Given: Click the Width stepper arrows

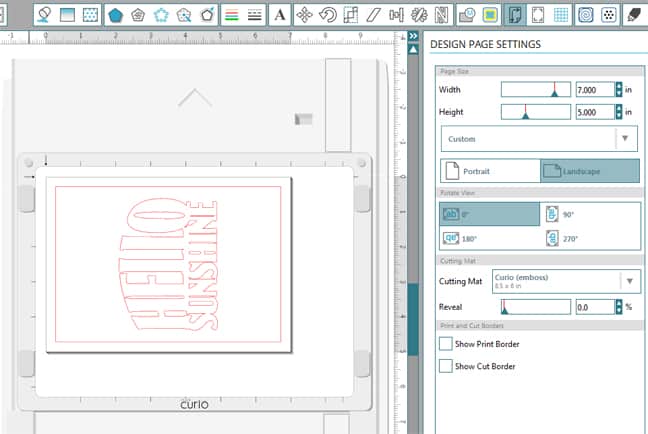Looking at the screenshot, I should pyautogui.click(x=619, y=90).
